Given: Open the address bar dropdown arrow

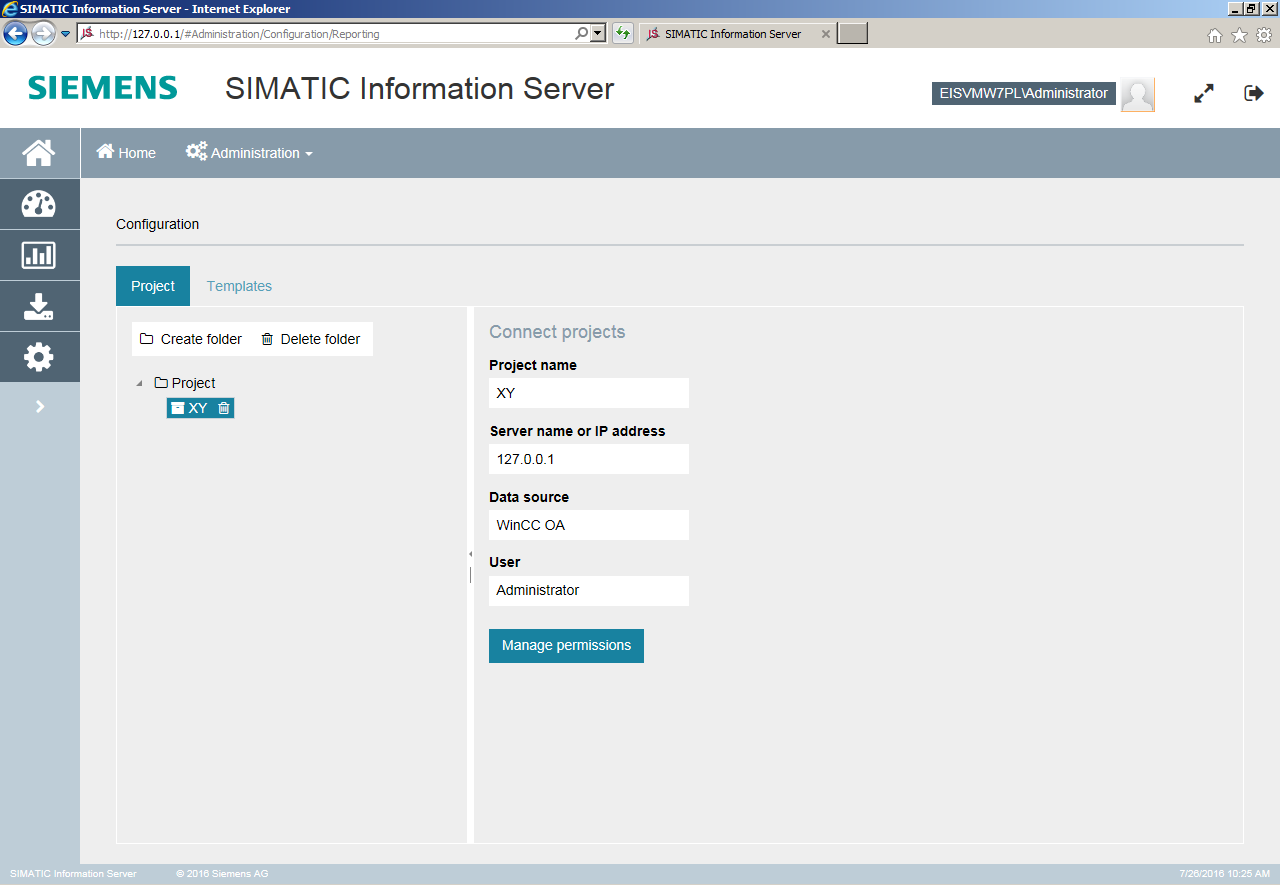Looking at the screenshot, I should (x=598, y=34).
